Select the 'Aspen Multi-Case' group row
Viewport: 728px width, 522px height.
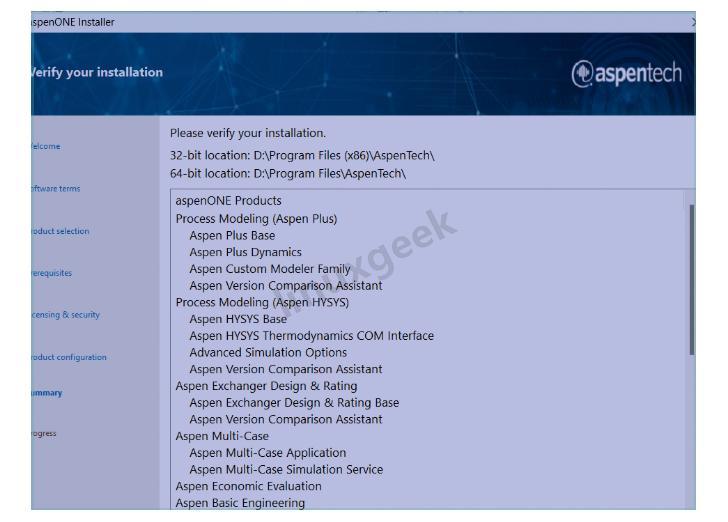(x=222, y=436)
